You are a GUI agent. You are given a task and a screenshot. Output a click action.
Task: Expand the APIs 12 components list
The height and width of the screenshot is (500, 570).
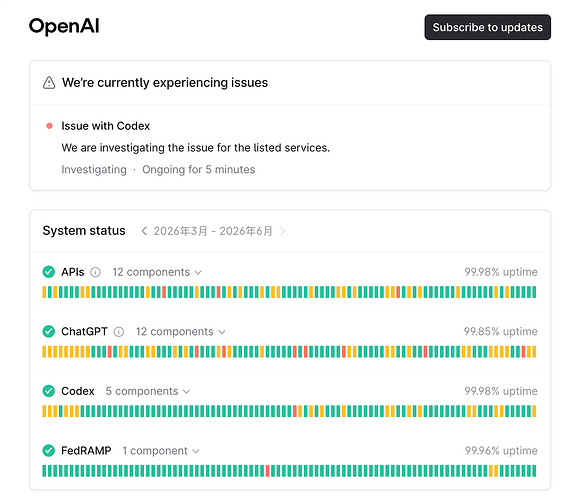click(x=157, y=272)
